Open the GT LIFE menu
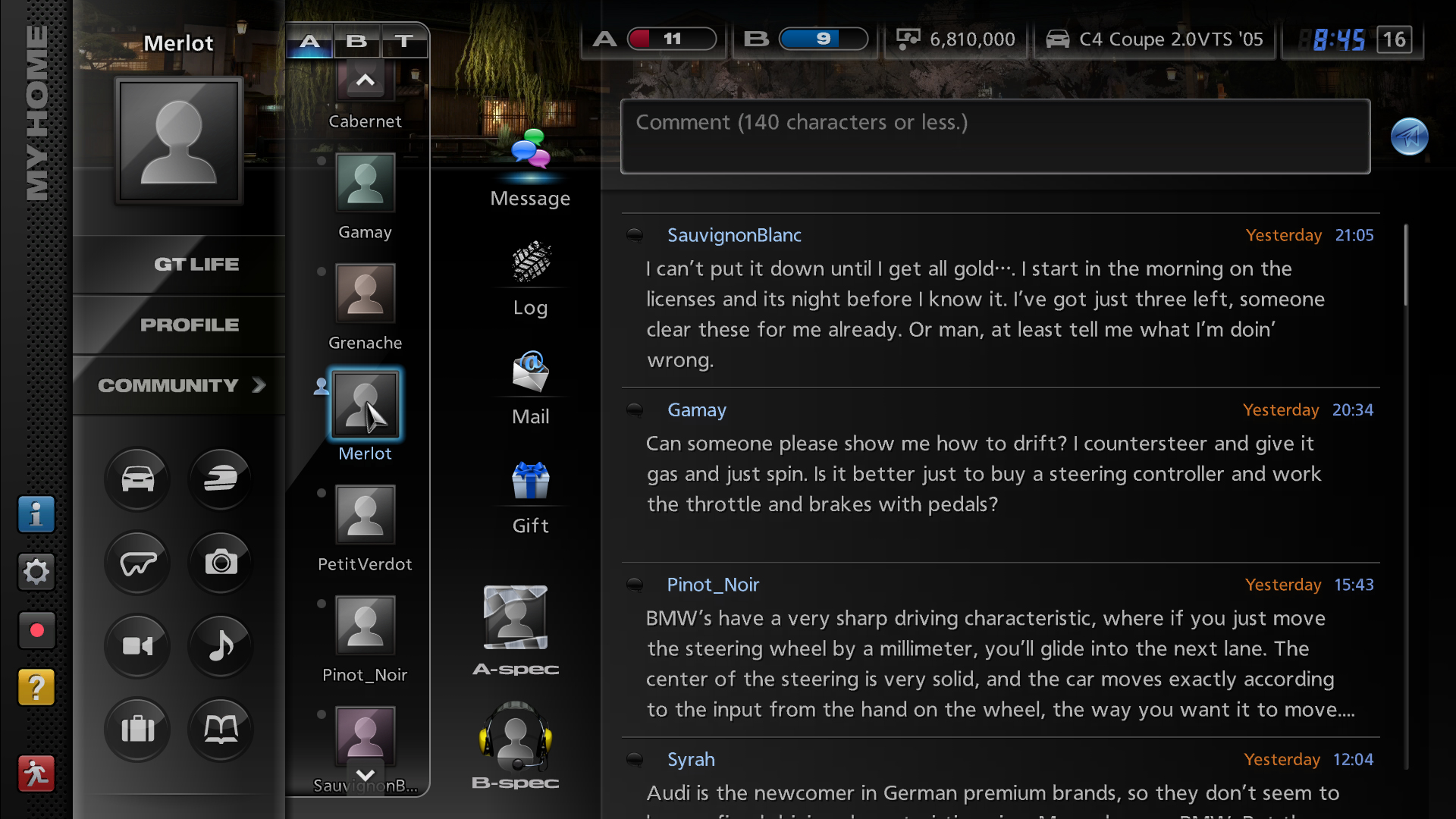The image size is (1456, 819). [196, 264]
